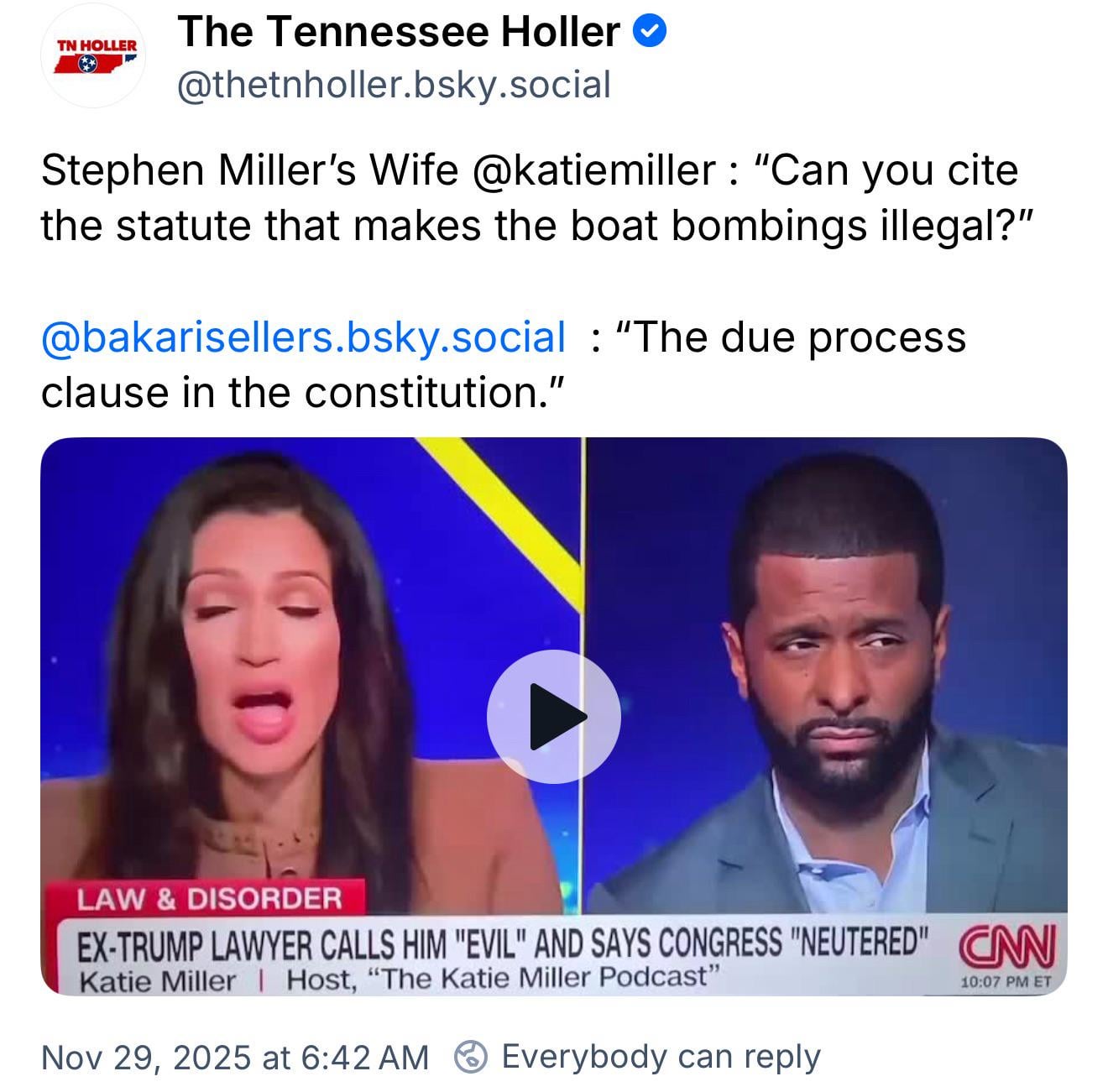Play the embedded CNN video clip

click(x=553, y=716)
